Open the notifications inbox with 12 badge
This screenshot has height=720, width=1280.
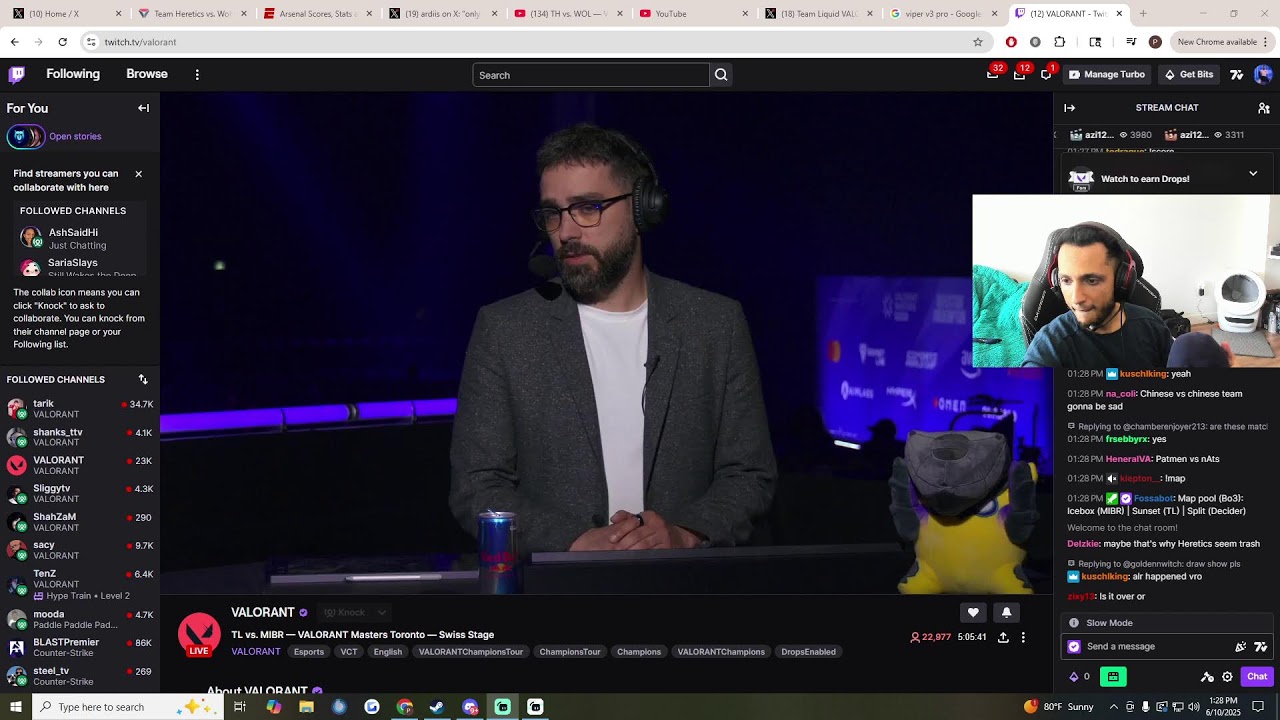click(x=1019, y=74)
